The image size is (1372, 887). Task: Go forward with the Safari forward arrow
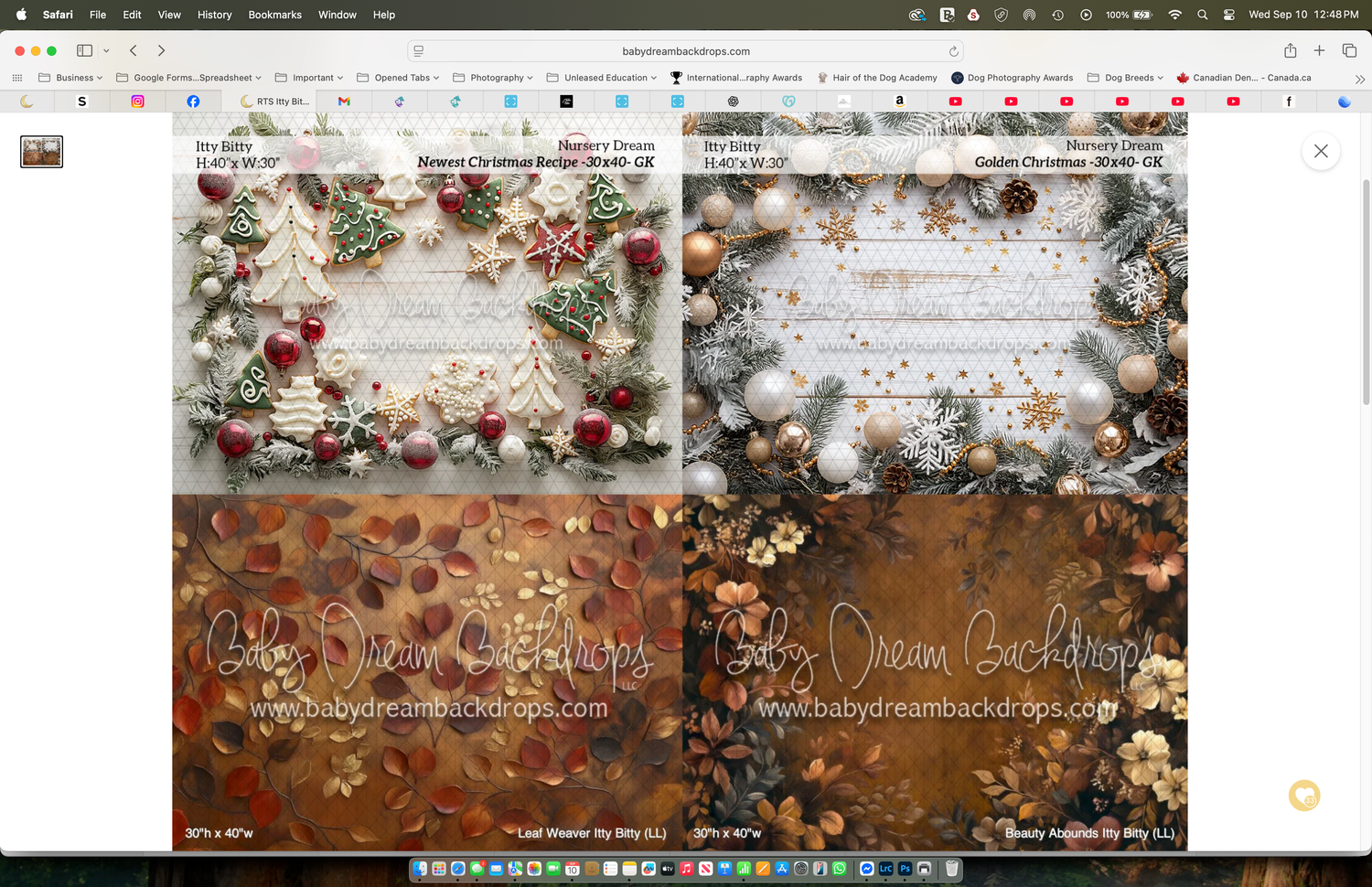point(161,50)
